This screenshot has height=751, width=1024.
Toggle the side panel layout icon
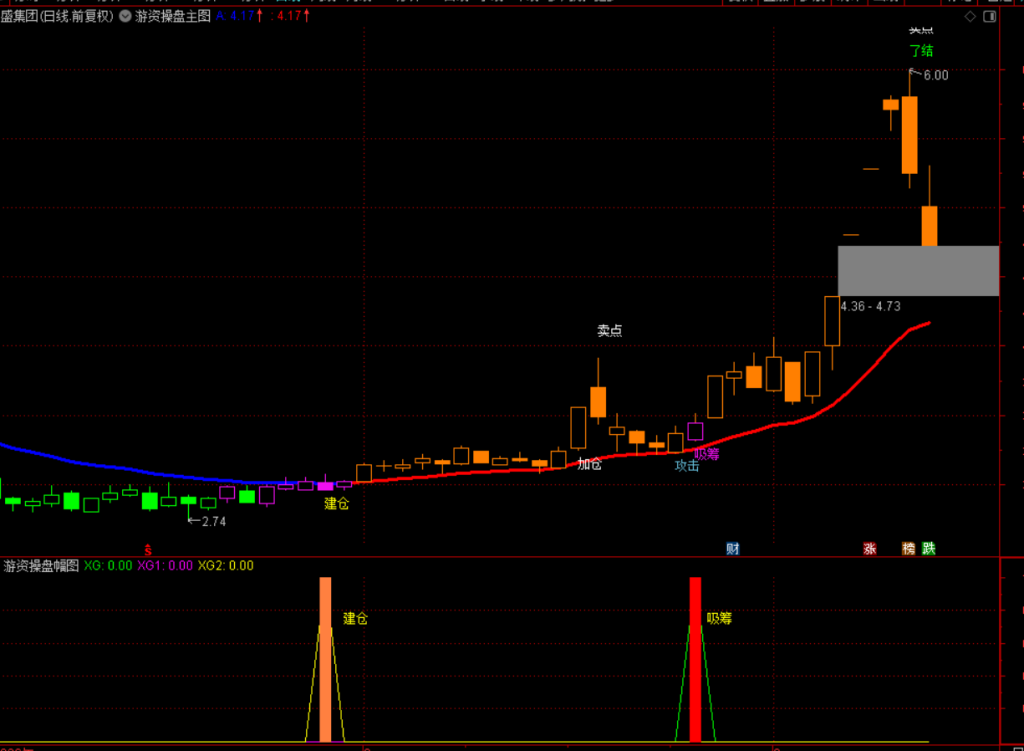[990, 16]
